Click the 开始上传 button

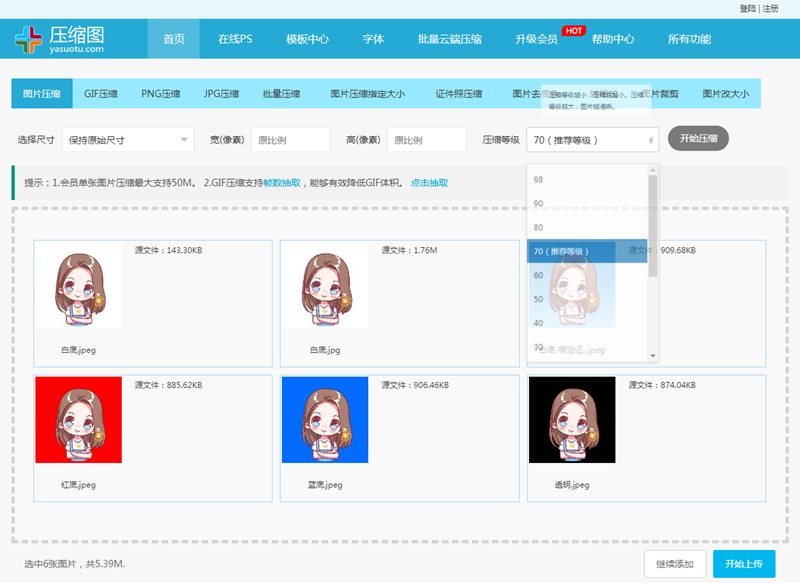744,564
